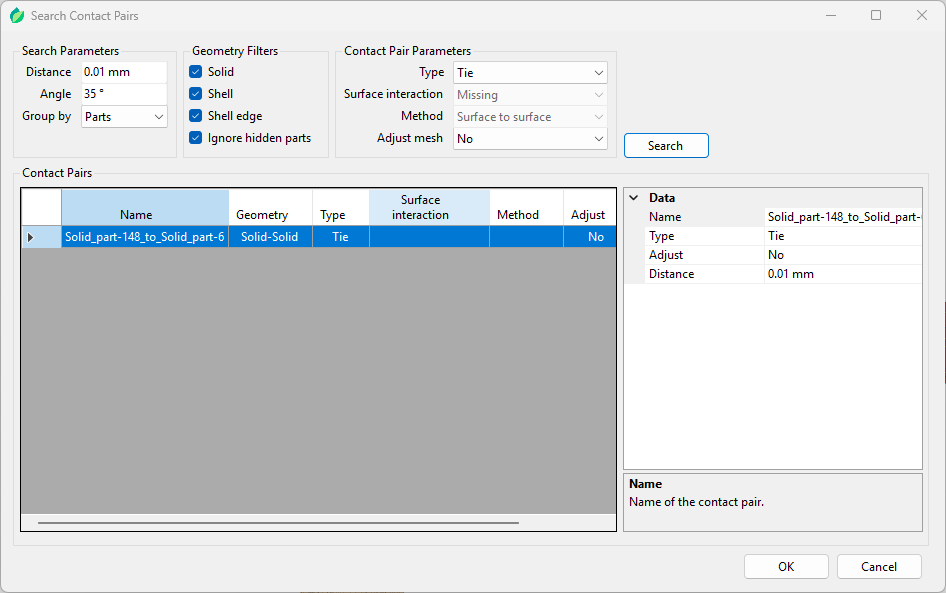This screenshot has width=946, height=593.
Task: Sort by the Name column header
Action: [x=136, y=215]
